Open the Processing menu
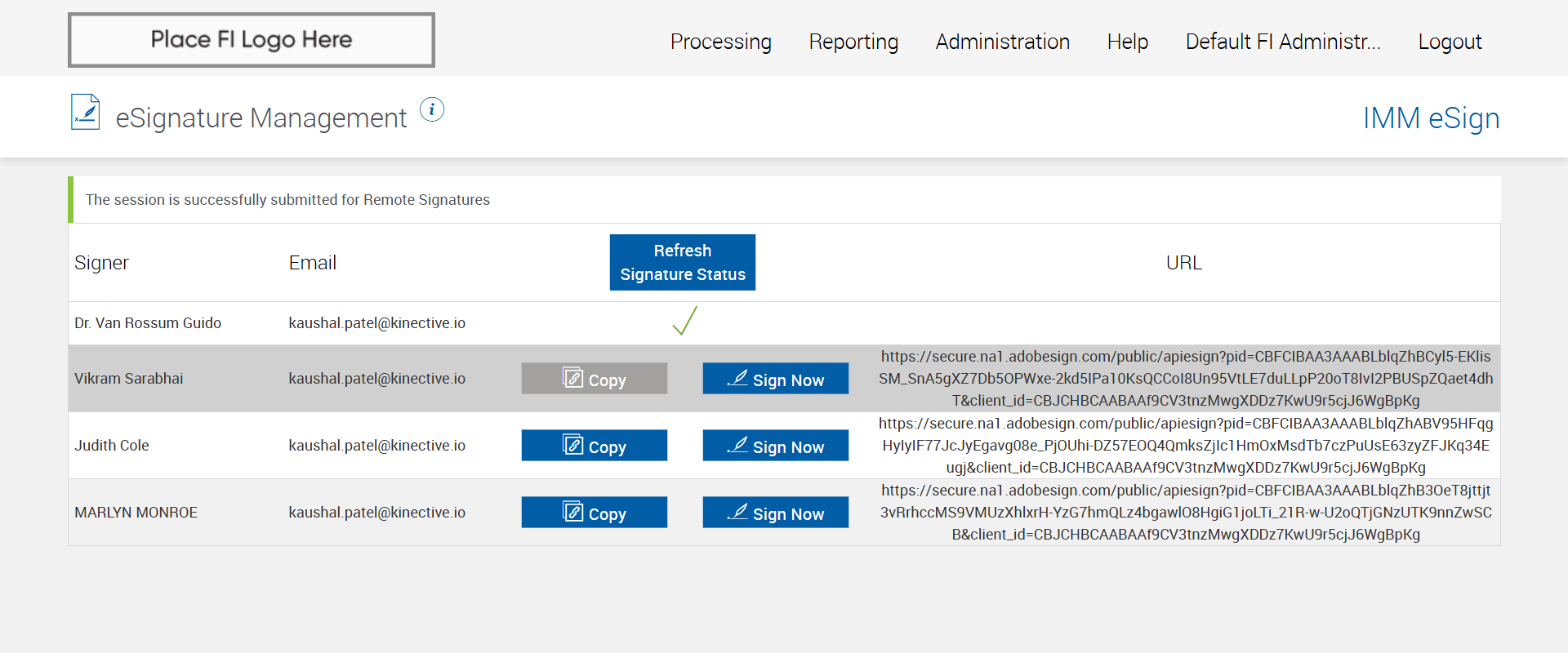This screenshot has width=1568, height=653. [x=720, y=42]
